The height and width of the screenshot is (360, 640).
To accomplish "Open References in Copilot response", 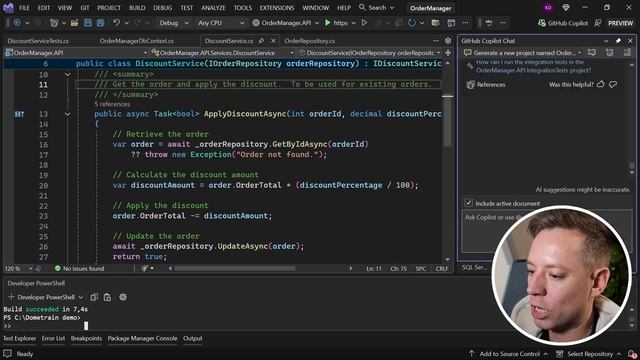I will coord(486,84).
